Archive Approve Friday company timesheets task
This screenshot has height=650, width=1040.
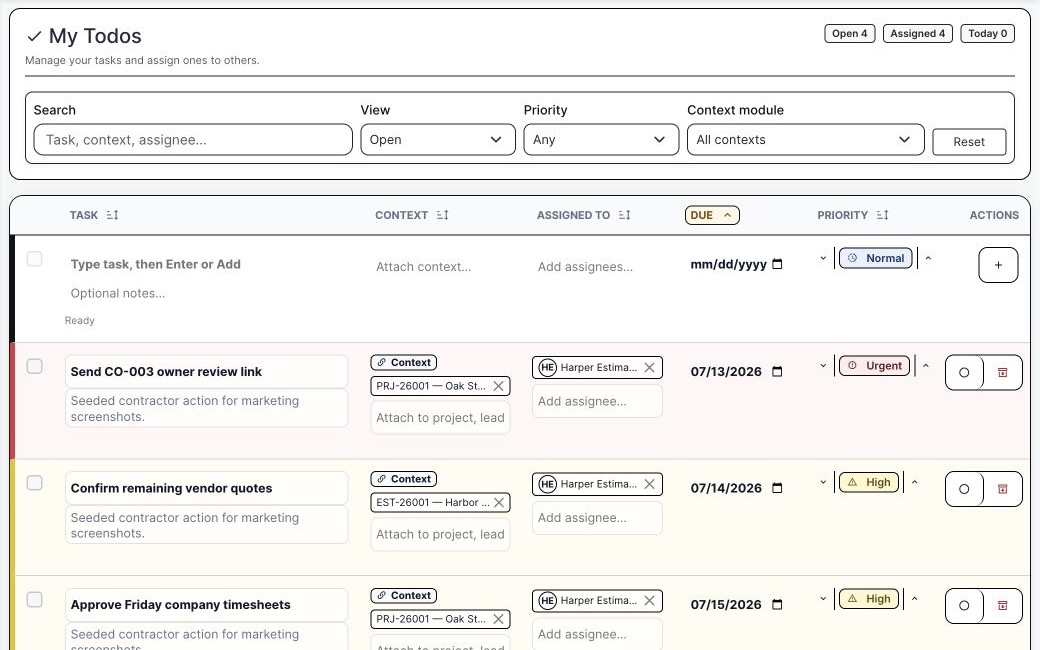click(1003, 606)
